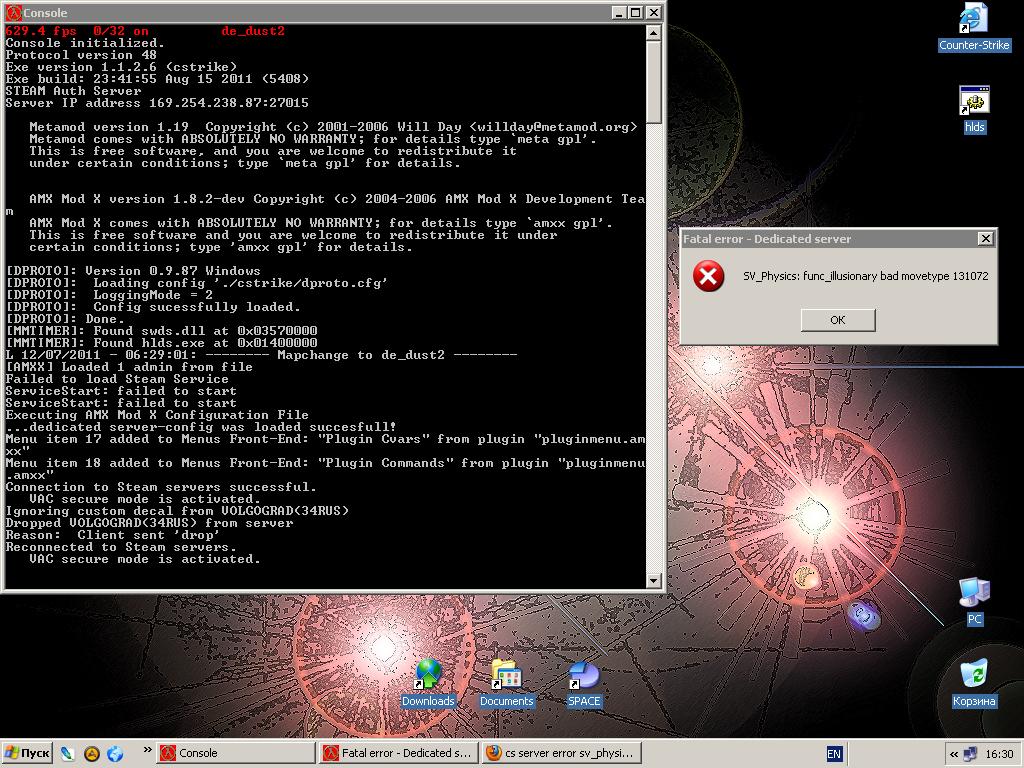1024x768 pixels.
Task: Launch the blue globe quick launch icon
Action: coord(115,753)
